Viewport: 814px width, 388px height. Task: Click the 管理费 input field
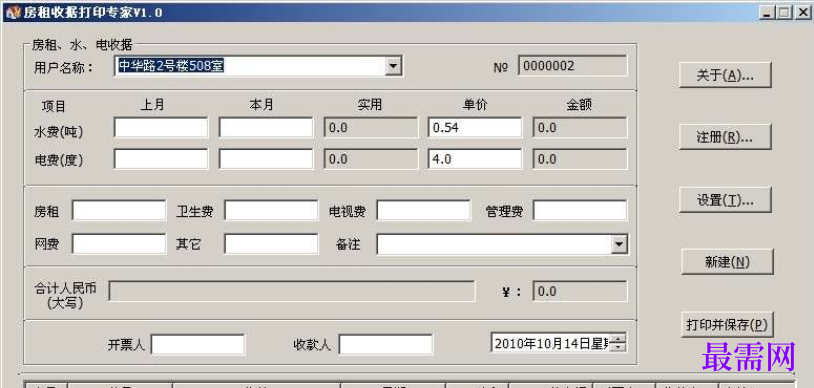pos(580,210)
